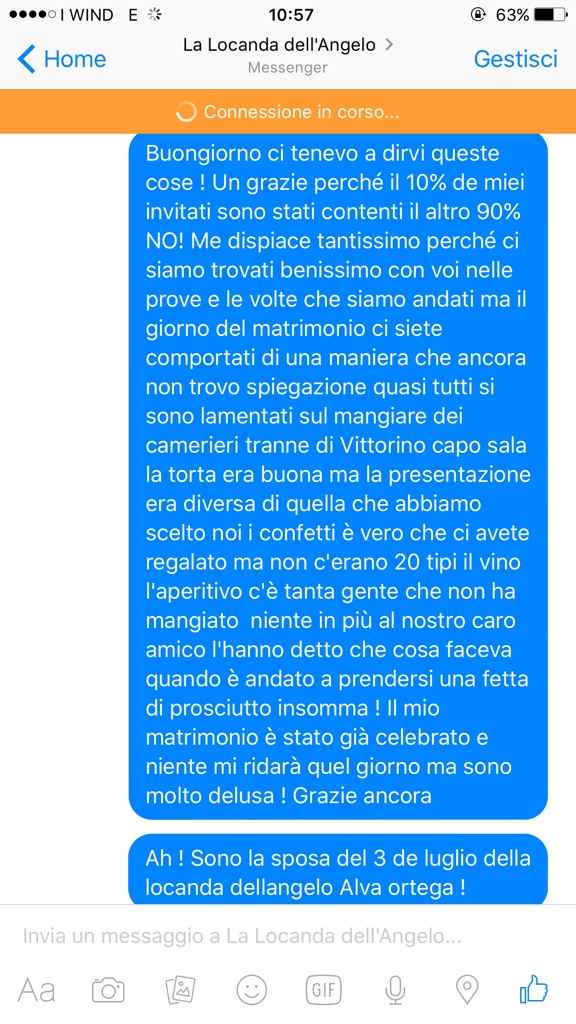Screen dimensions: 576x1024
Task: Tap the Messenger subtitle under the title
Action: [287, 68]
